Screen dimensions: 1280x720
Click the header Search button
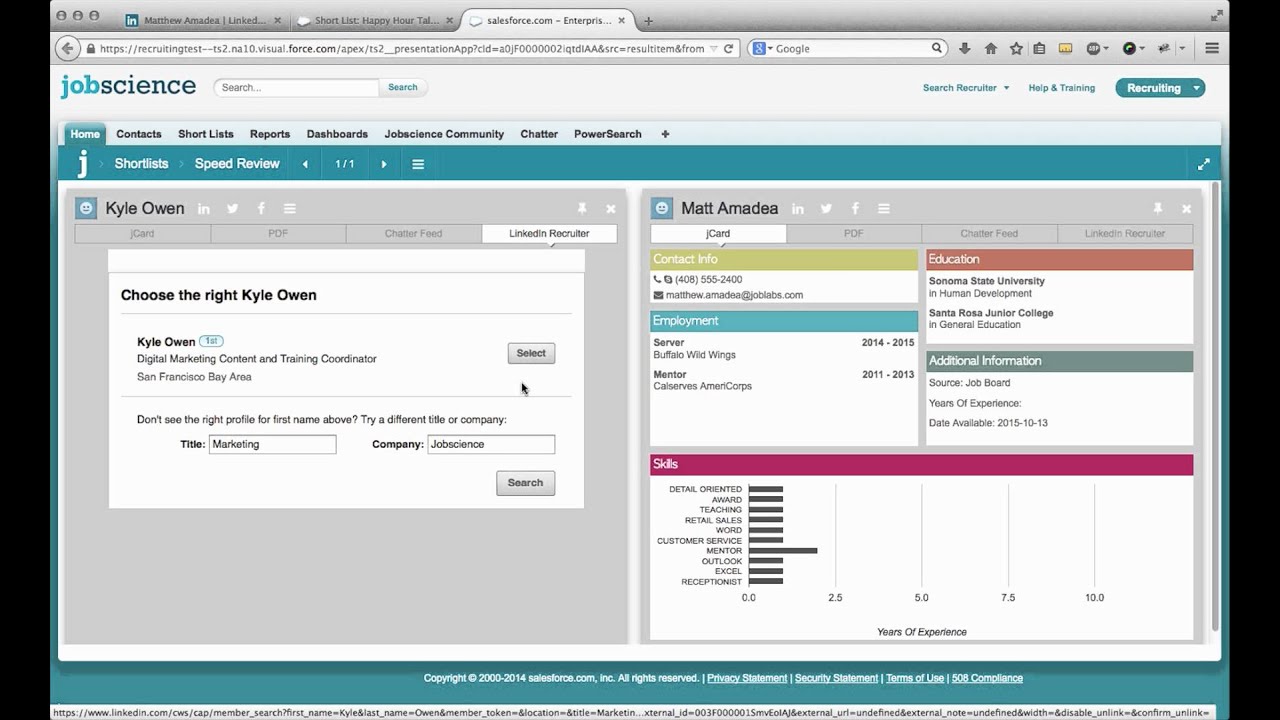pyautogui.click(x=403, y=87)
